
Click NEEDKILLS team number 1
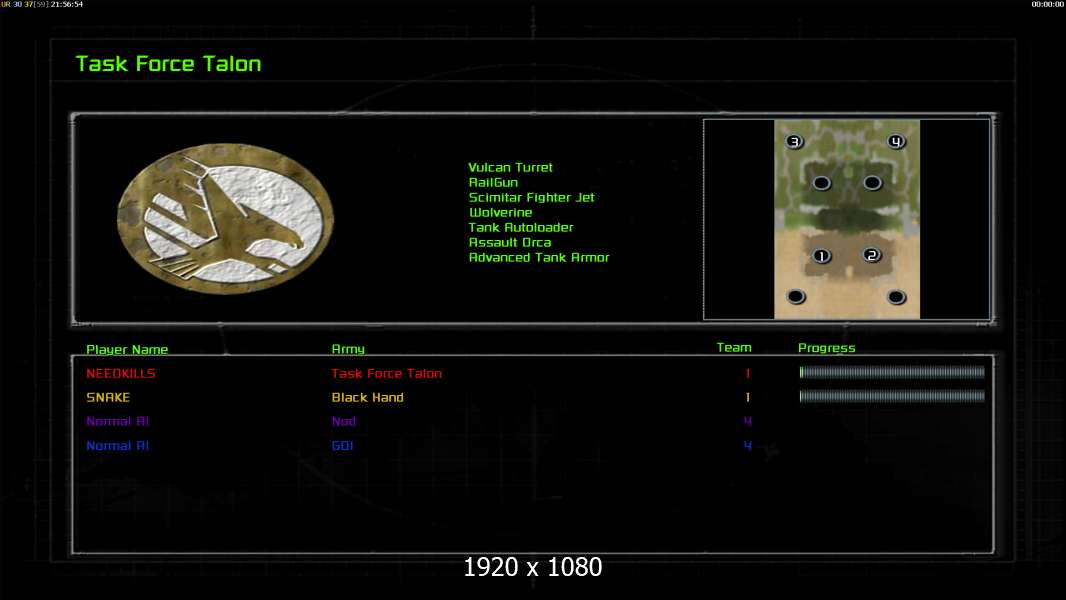(x=747, y=373)
